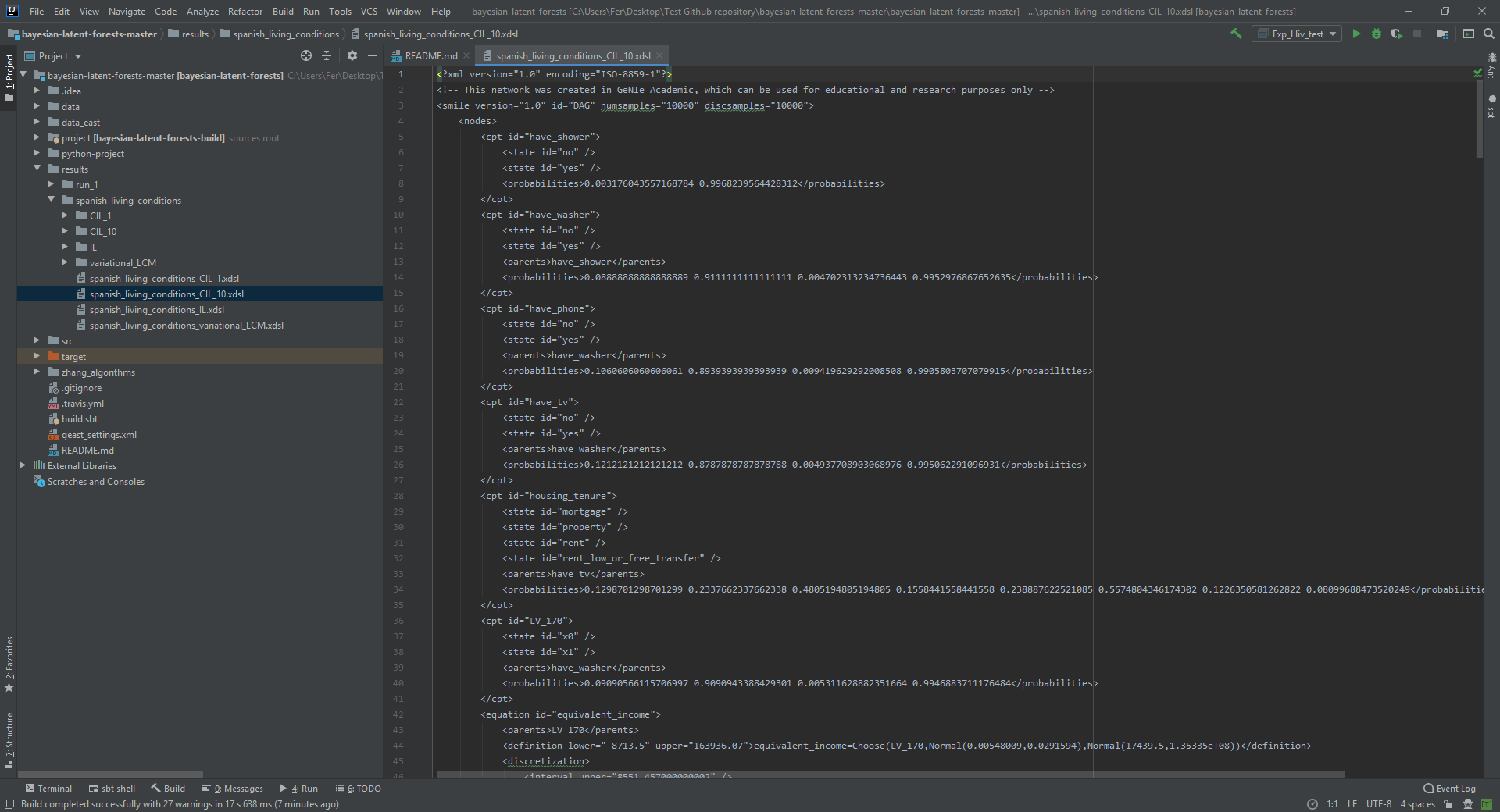The width and height of the screenshot is (1500, 812).
Task: Open the Build tool window
Action: tap(168, 789)
